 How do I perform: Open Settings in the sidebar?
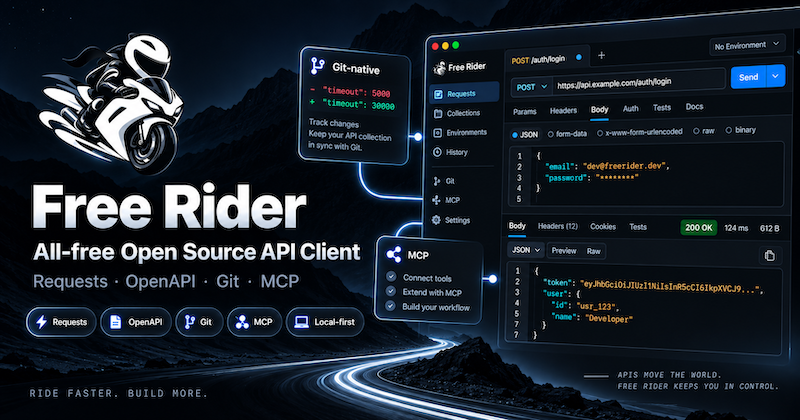coord(451,220)
